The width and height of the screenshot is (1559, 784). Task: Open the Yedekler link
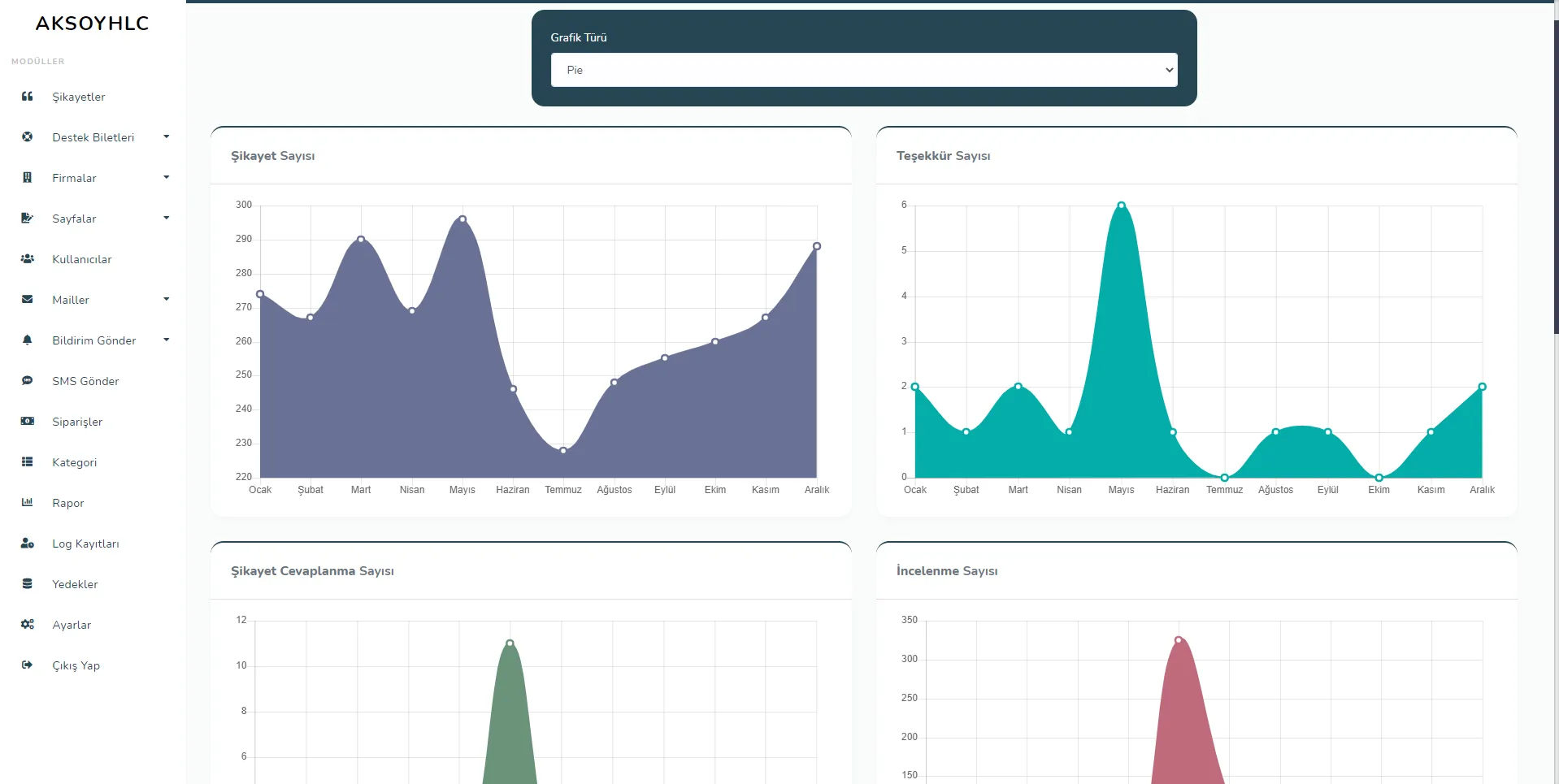75,584
